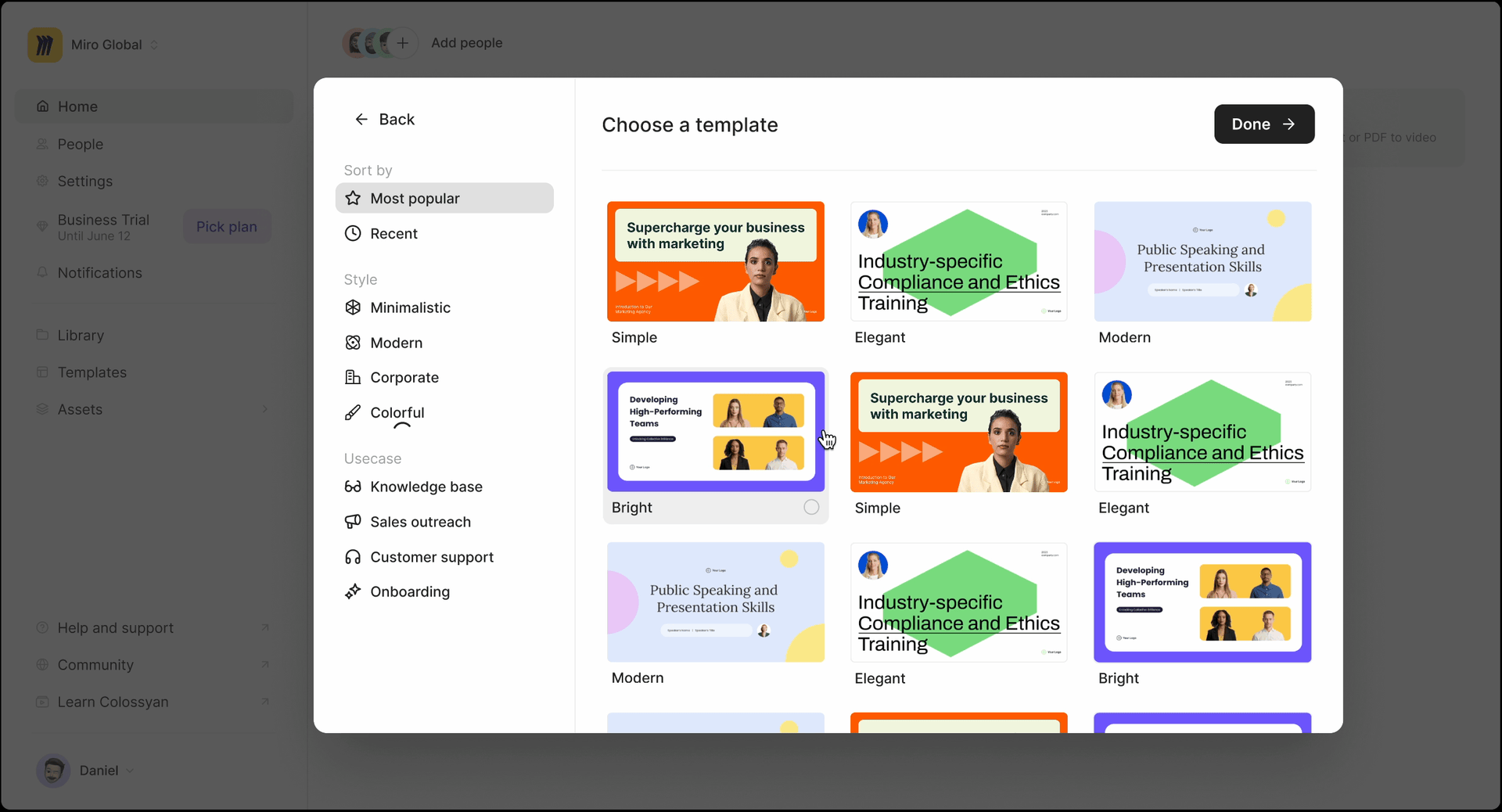Click the clock icon beside Recent

coord(353,233)
